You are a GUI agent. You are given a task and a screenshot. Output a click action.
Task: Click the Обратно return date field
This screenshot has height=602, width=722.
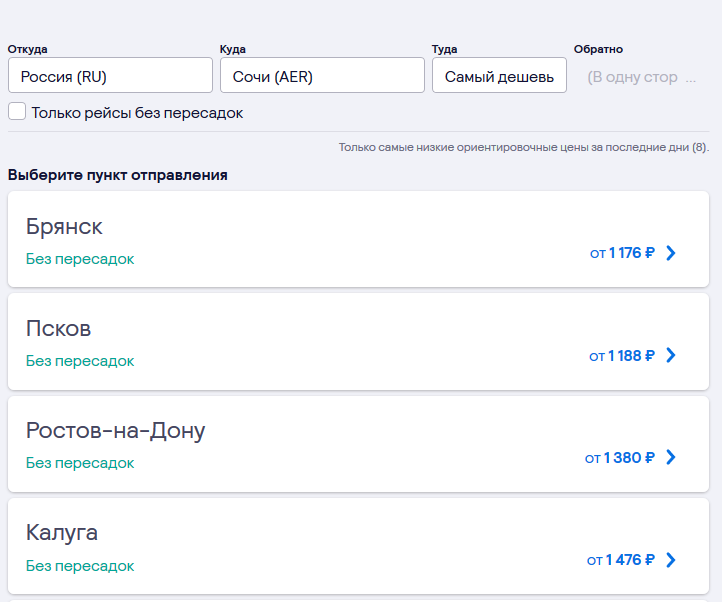(x=640, y=76)
